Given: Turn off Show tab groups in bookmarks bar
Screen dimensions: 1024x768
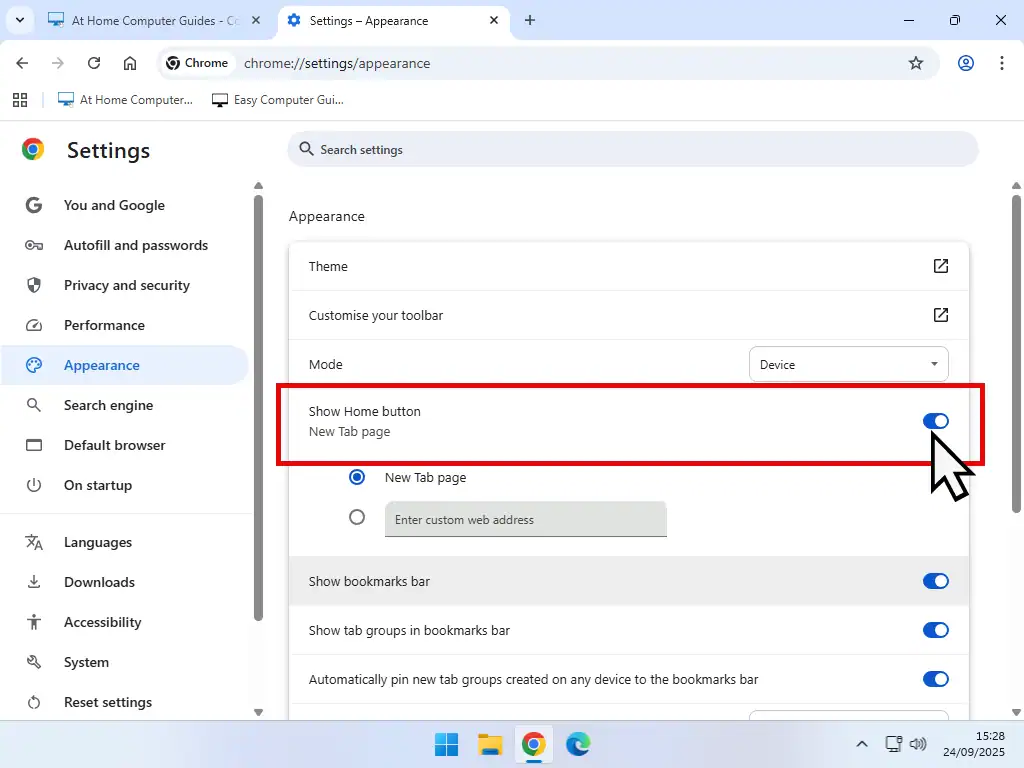Looking at the screenshot, I should [935, 630].
